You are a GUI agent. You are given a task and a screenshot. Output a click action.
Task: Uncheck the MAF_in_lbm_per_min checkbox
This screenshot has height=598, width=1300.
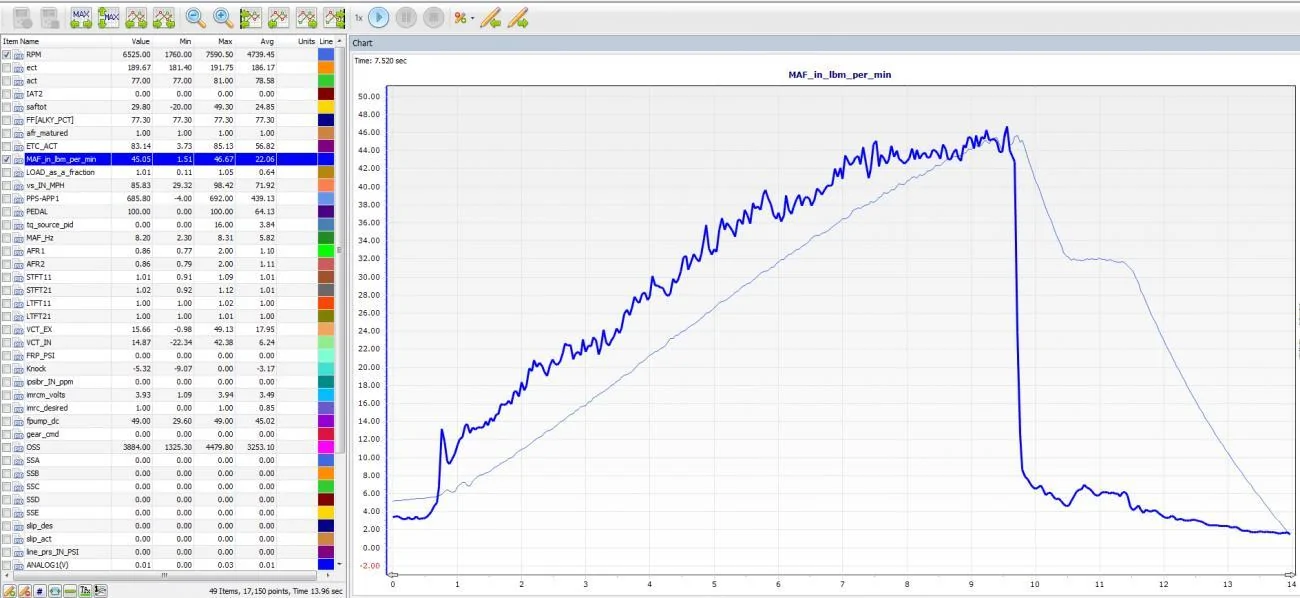(7, 159)
